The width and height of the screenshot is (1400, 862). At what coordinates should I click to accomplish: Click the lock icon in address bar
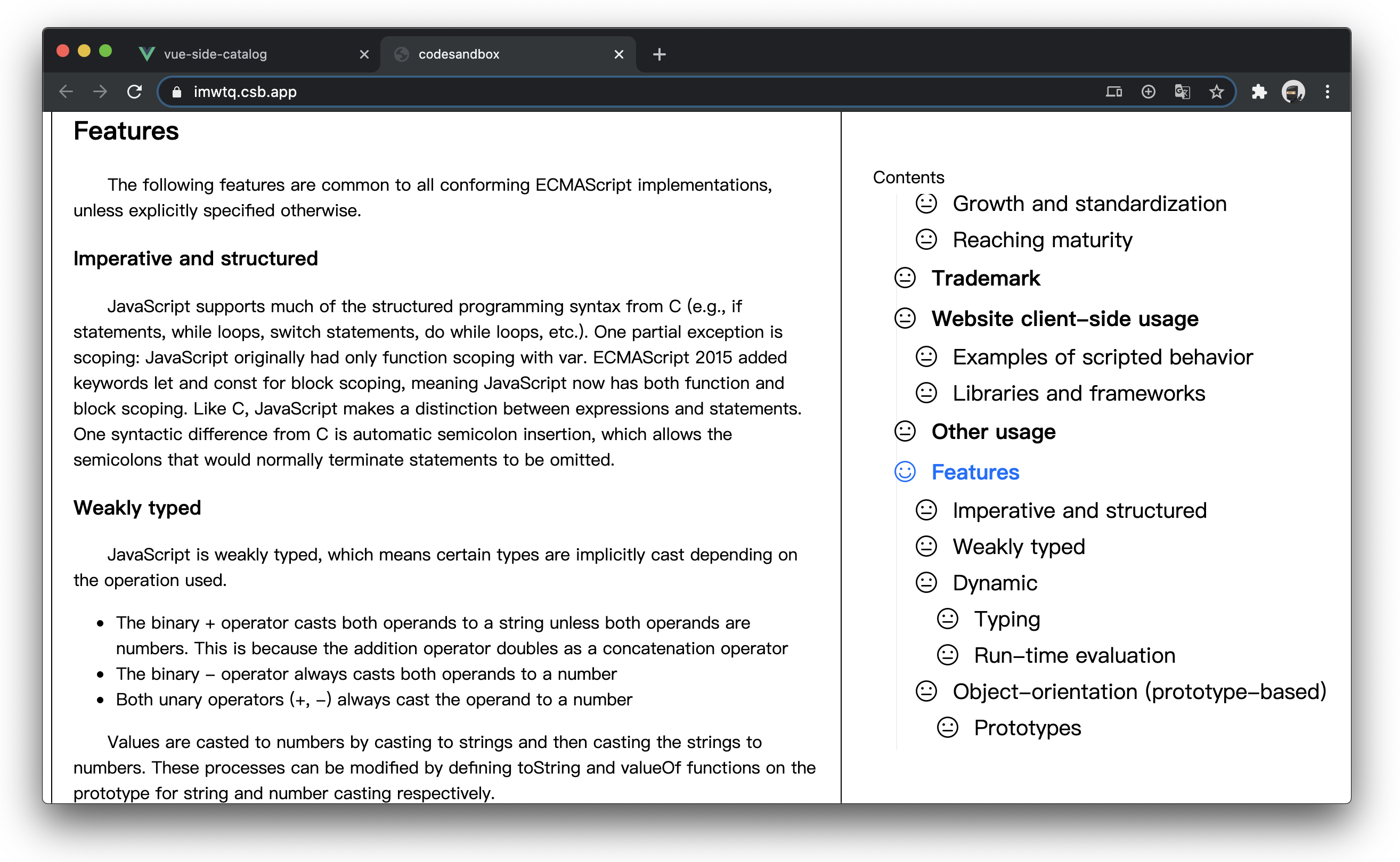pos(177,92)
